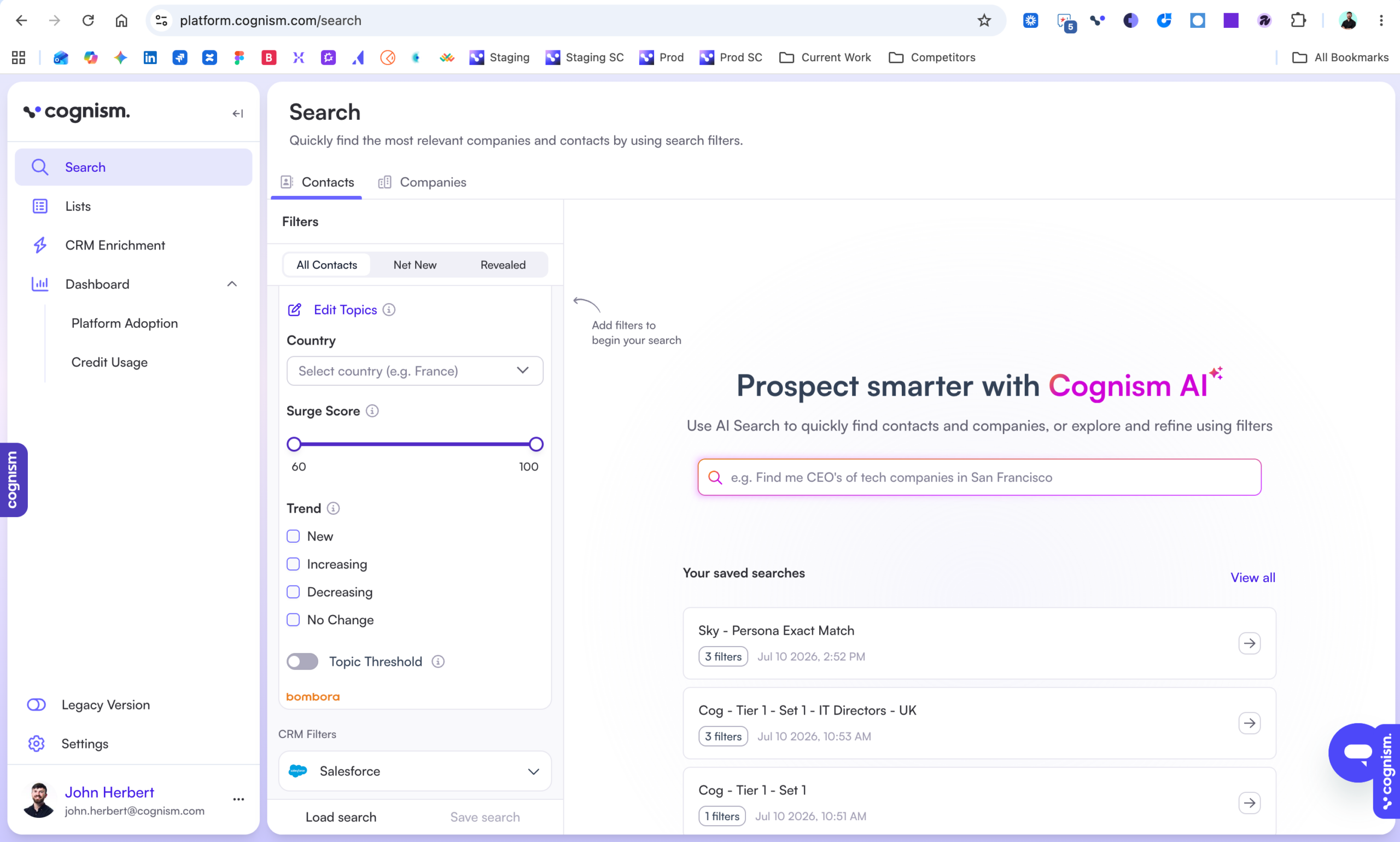This screenshot has width=1400, height=842.
Task: Open Lists in sidebar
Action: (x=133, y=206)
